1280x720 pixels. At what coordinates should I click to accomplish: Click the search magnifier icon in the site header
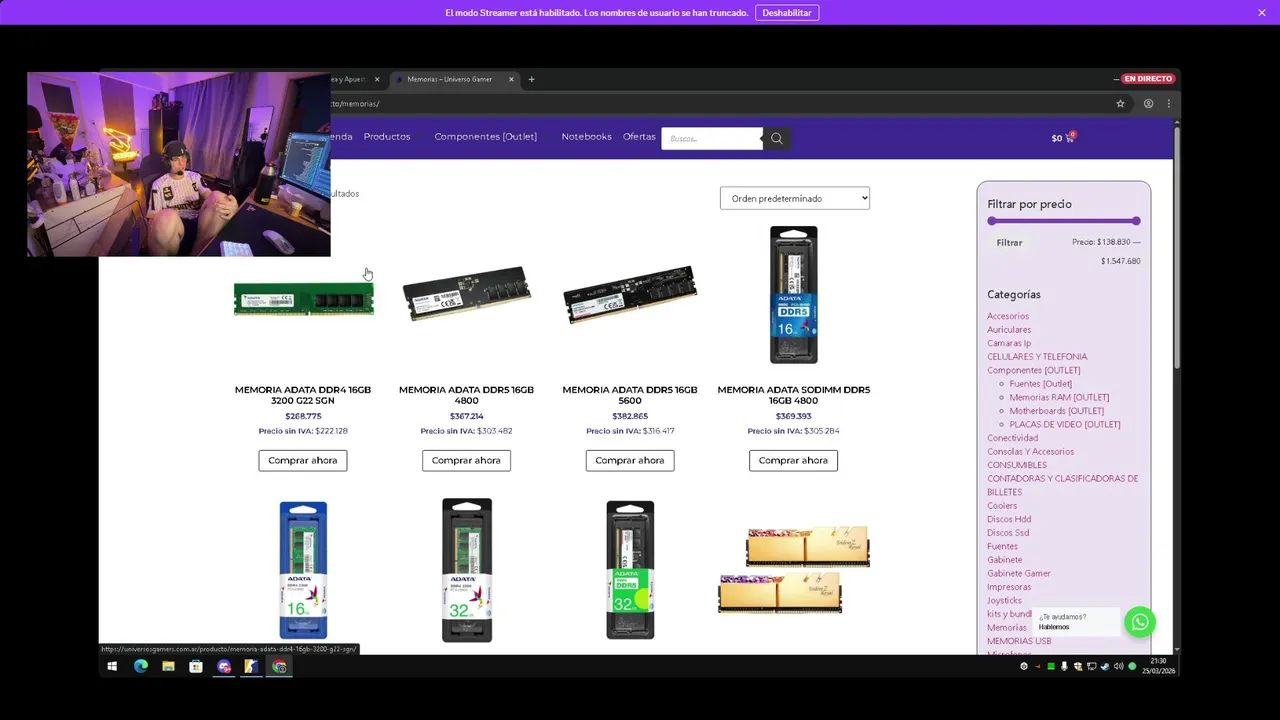(x=776, y=138)
